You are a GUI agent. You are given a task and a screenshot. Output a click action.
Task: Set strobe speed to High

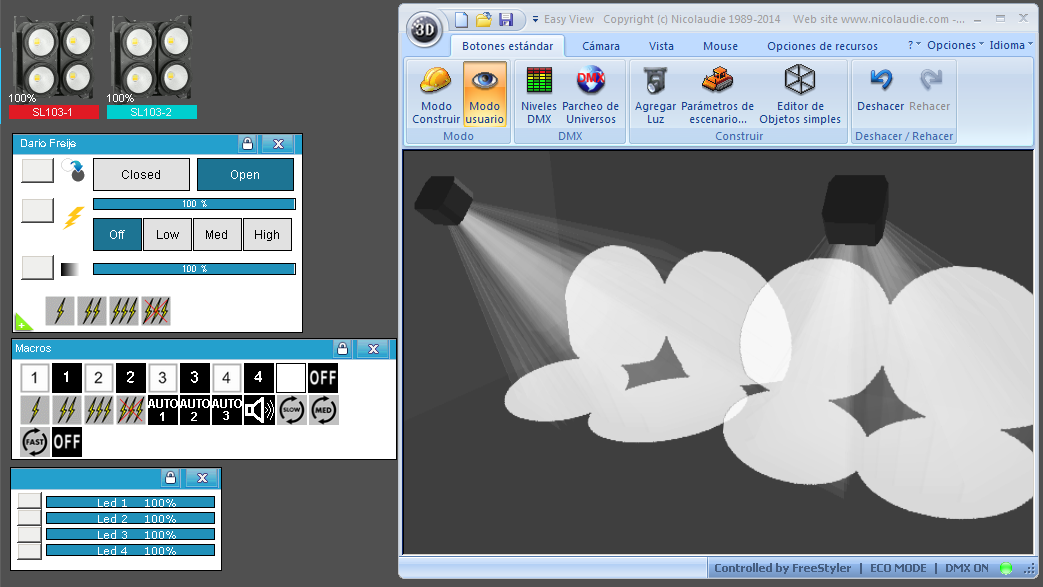click(x=267, y=234)
